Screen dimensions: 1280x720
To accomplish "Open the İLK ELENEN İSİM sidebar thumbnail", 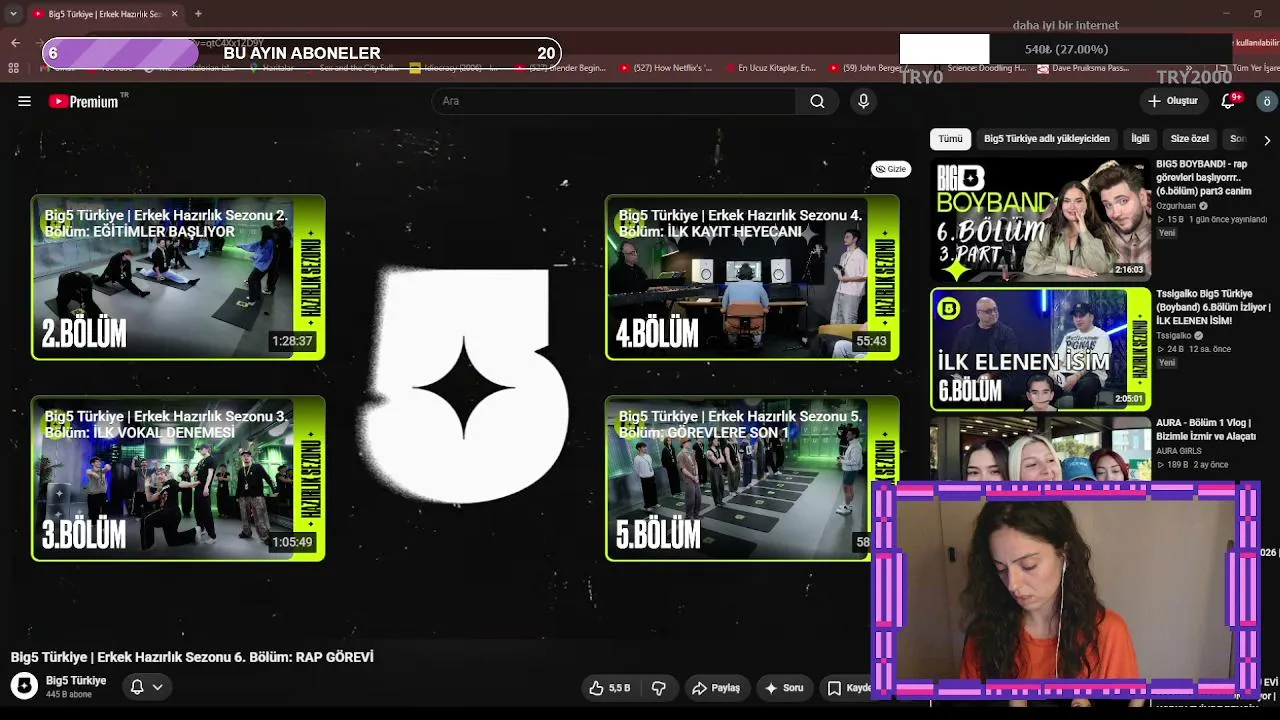I will coord(1040,350).
